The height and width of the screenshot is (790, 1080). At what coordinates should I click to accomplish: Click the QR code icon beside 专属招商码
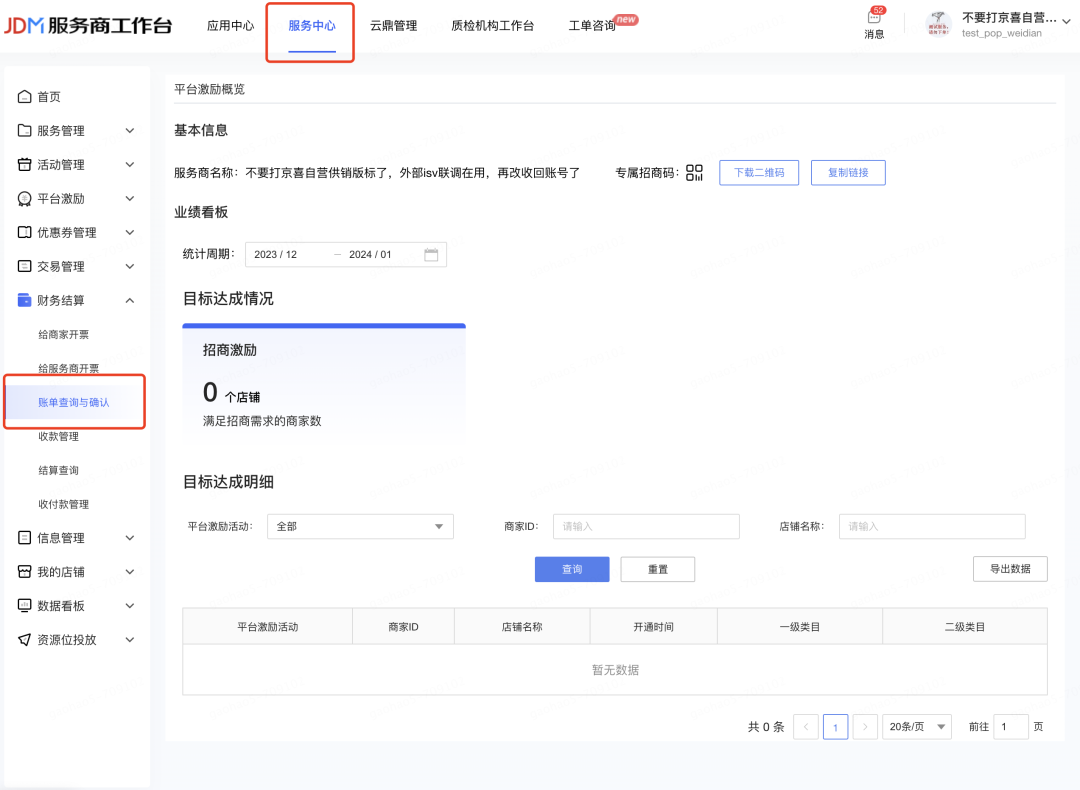(695, 173)
